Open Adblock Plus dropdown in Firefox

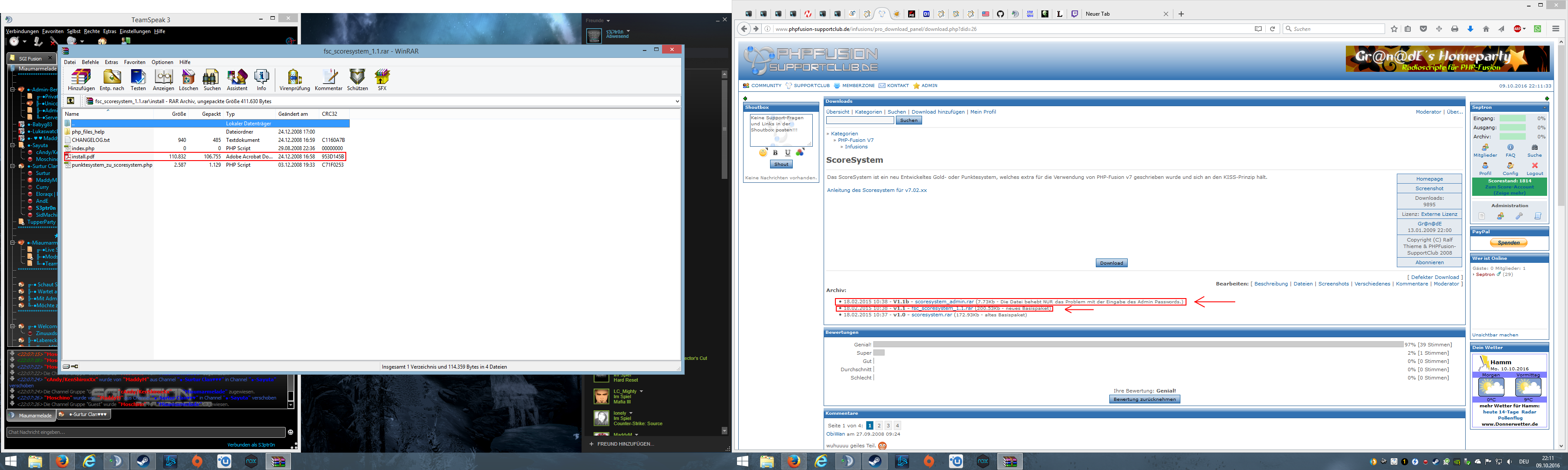tap(1524, 29)
